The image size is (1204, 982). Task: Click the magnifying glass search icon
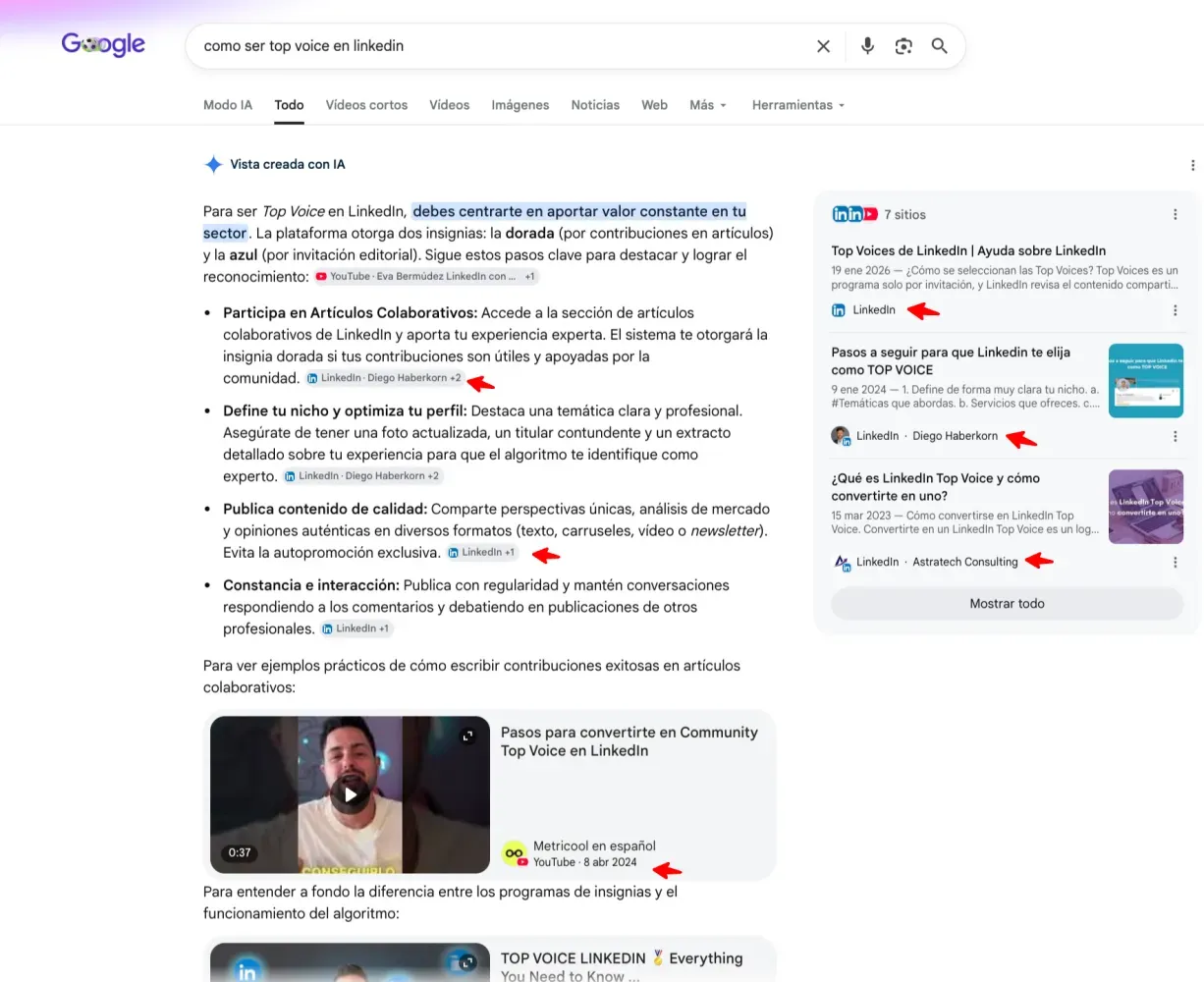(x=940, y=46)
